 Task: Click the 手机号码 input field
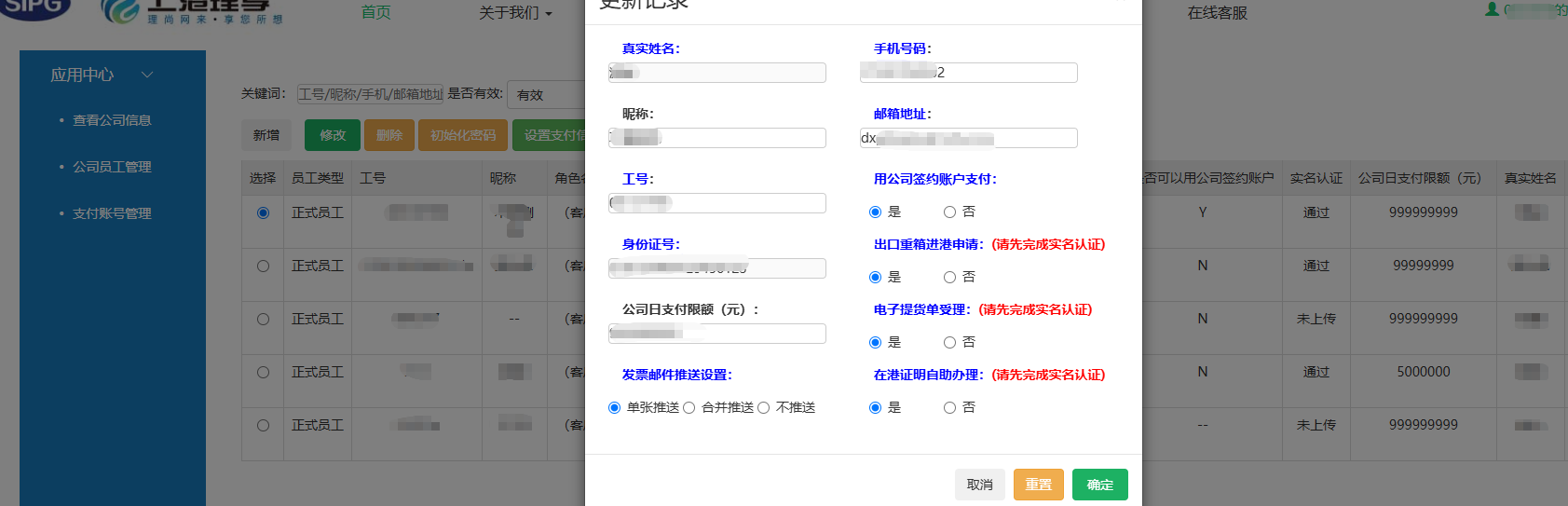pyautogui.click(x=969, y=73)
